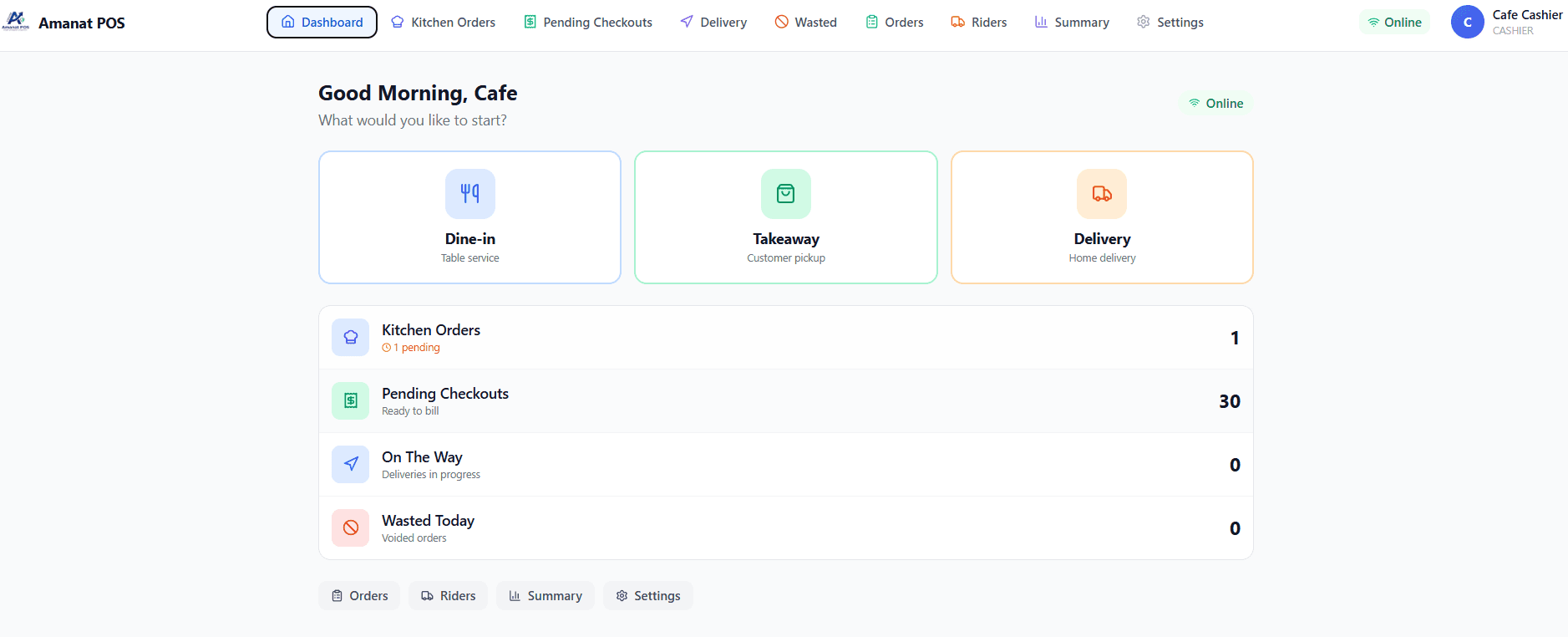The width and height of the screenshot is (1568, 637).
Task: Open the Kitchen Orders summary row
Action: 786,338
